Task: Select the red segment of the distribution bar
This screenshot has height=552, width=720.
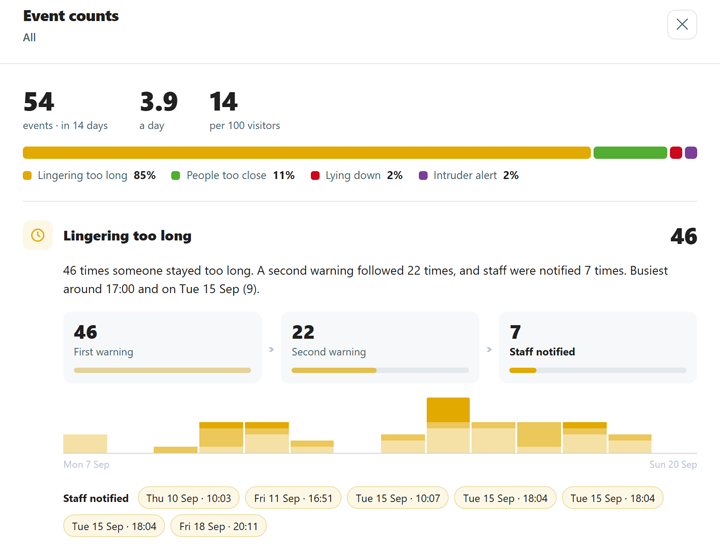Action: 676,153
